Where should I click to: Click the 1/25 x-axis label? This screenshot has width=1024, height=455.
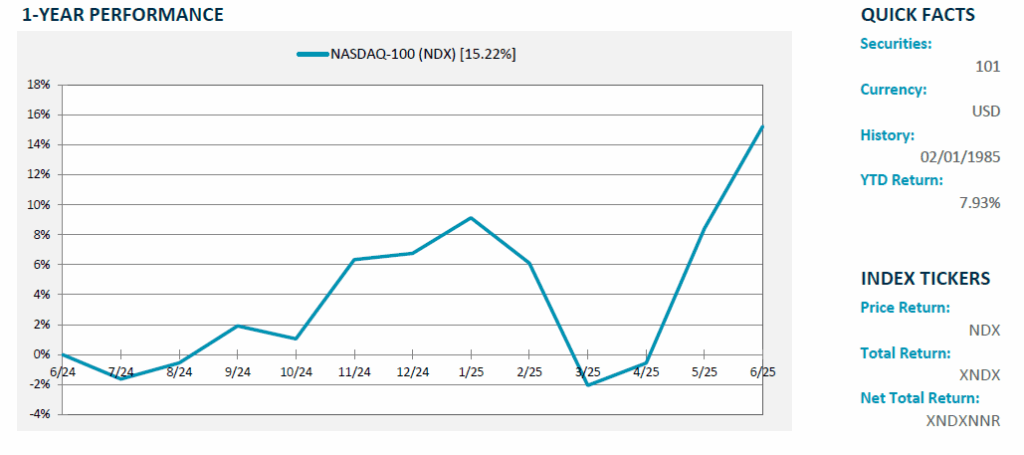[x=472, y=373]
